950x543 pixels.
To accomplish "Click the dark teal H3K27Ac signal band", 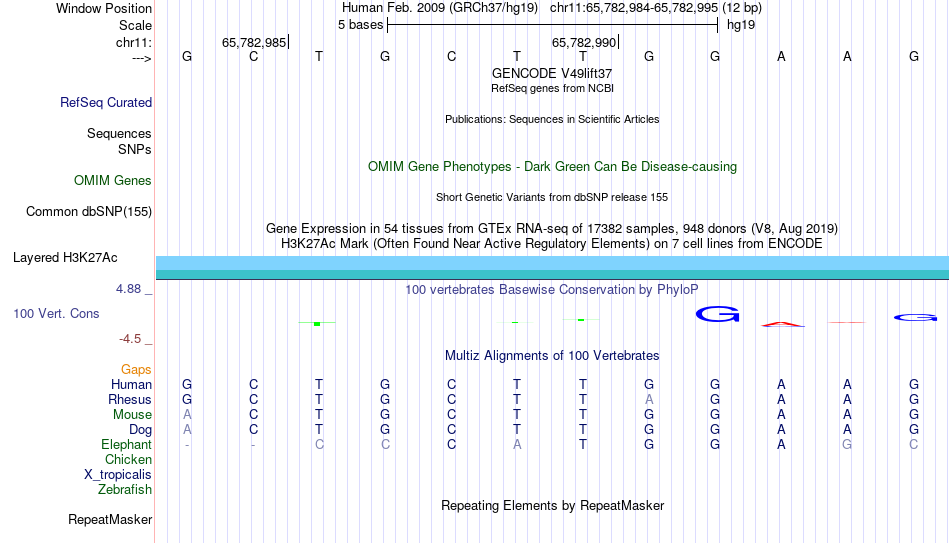I will click(x=552, y=275).
